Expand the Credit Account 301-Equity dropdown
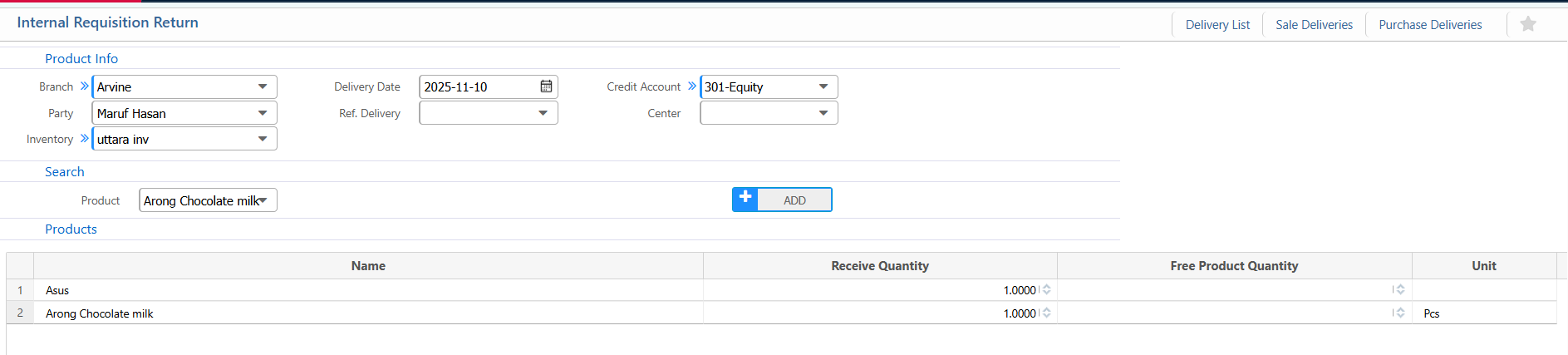1568x355 pixels. (823, 86)
